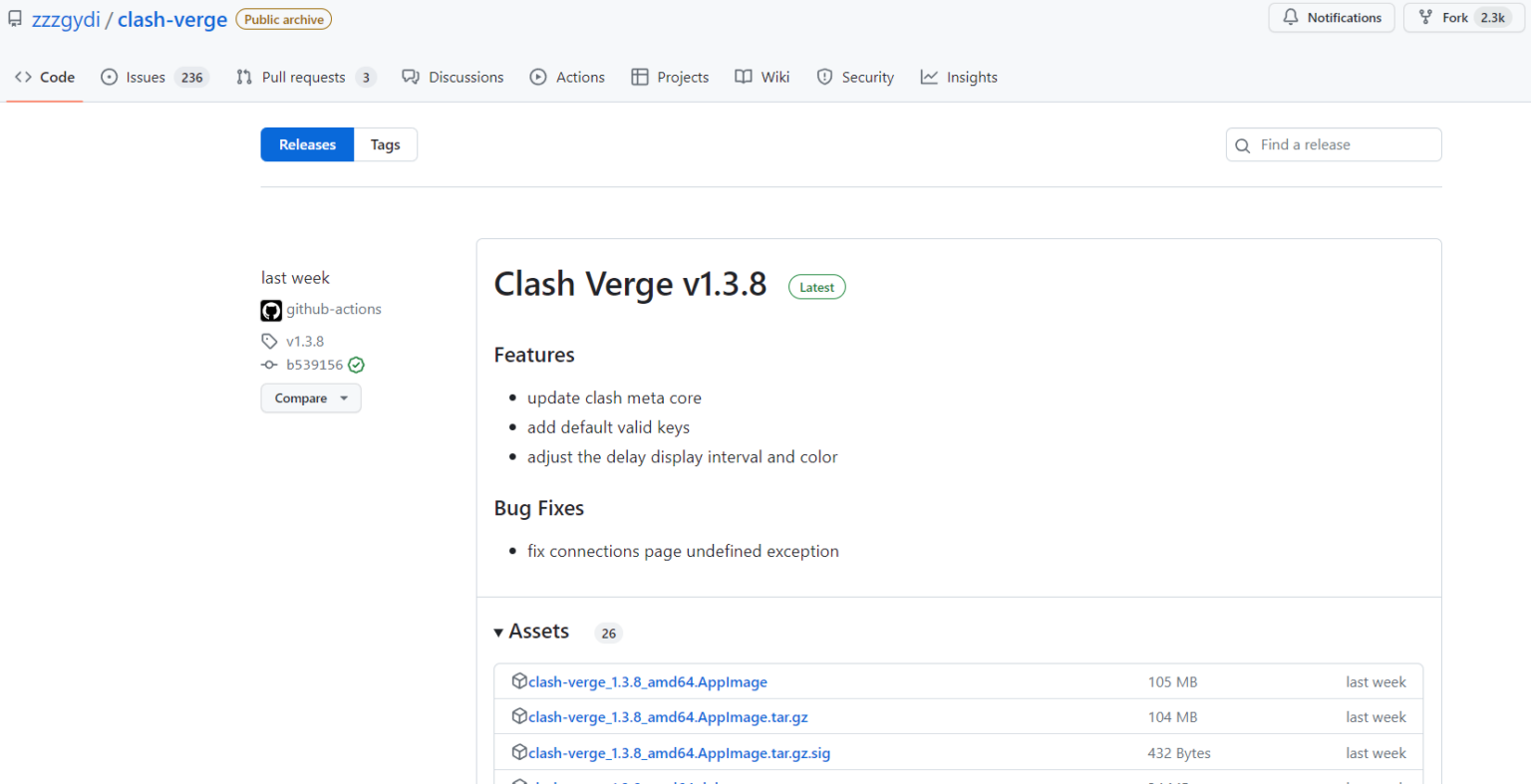Click the magnifier icon in release search
1531x784 pixels.
pos(1243,145)
